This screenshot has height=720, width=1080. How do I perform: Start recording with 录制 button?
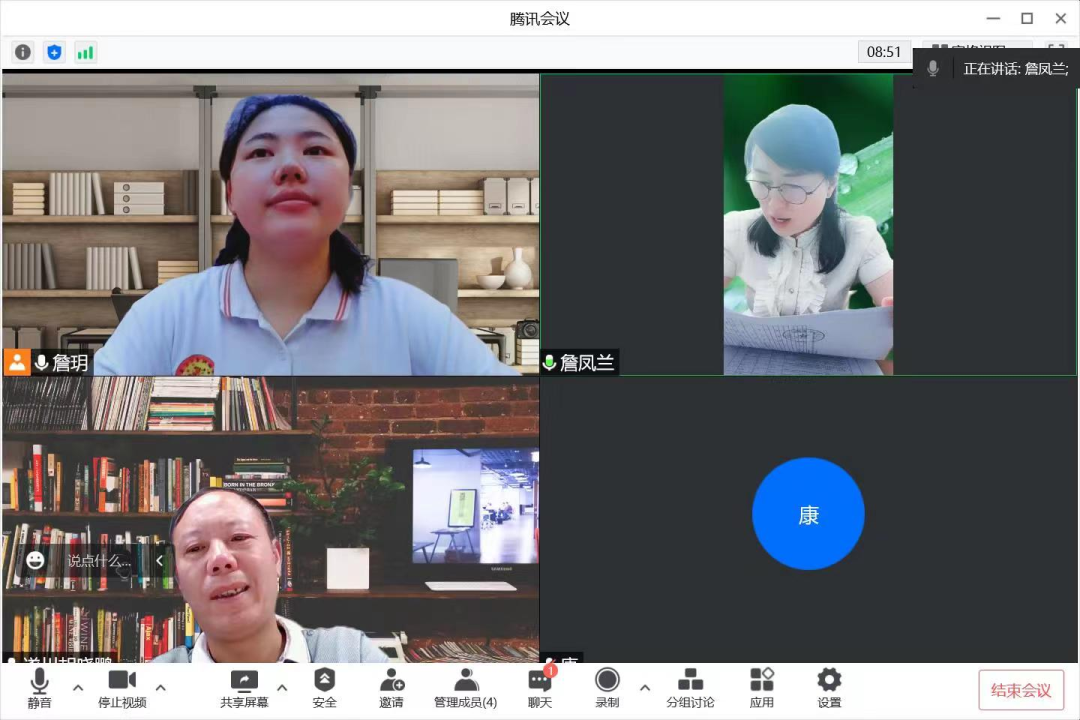(x=607, y=688)
